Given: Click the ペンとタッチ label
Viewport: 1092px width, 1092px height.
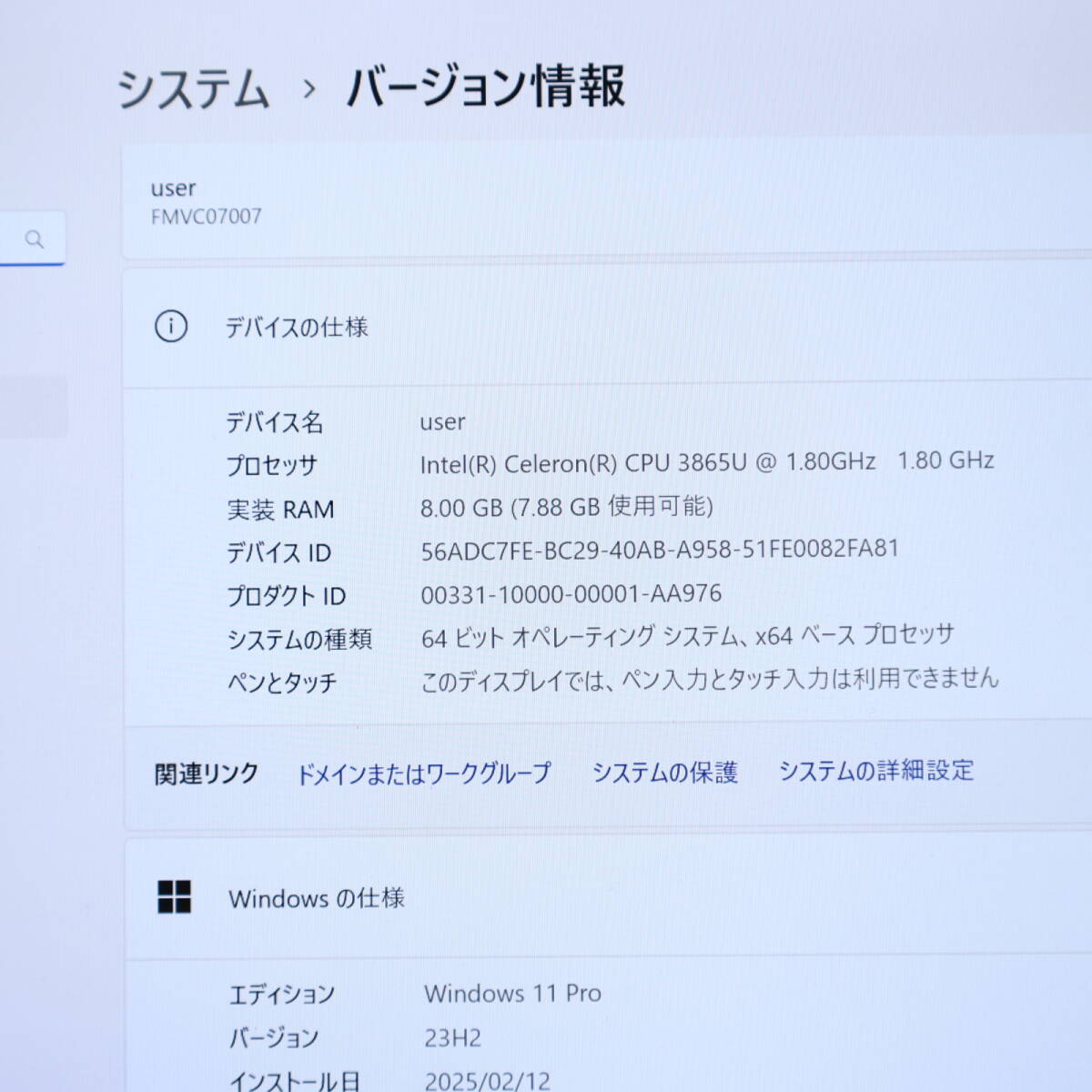Looking at the screenshot, I should pos(282,682).
